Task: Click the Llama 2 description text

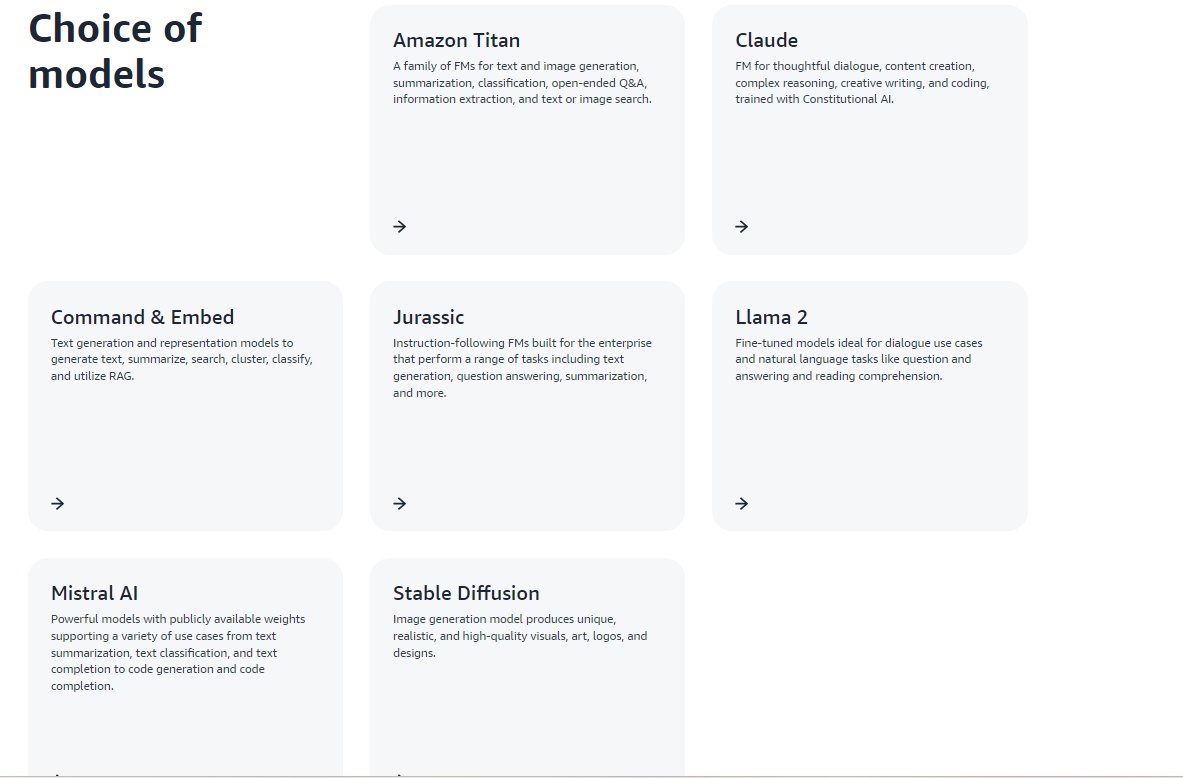Action: click(858, 359)
